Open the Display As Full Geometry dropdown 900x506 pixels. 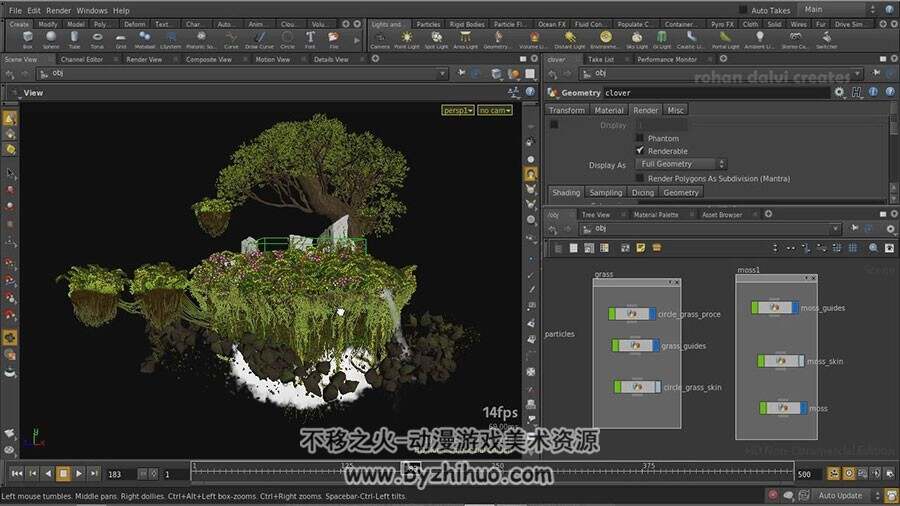682,164
